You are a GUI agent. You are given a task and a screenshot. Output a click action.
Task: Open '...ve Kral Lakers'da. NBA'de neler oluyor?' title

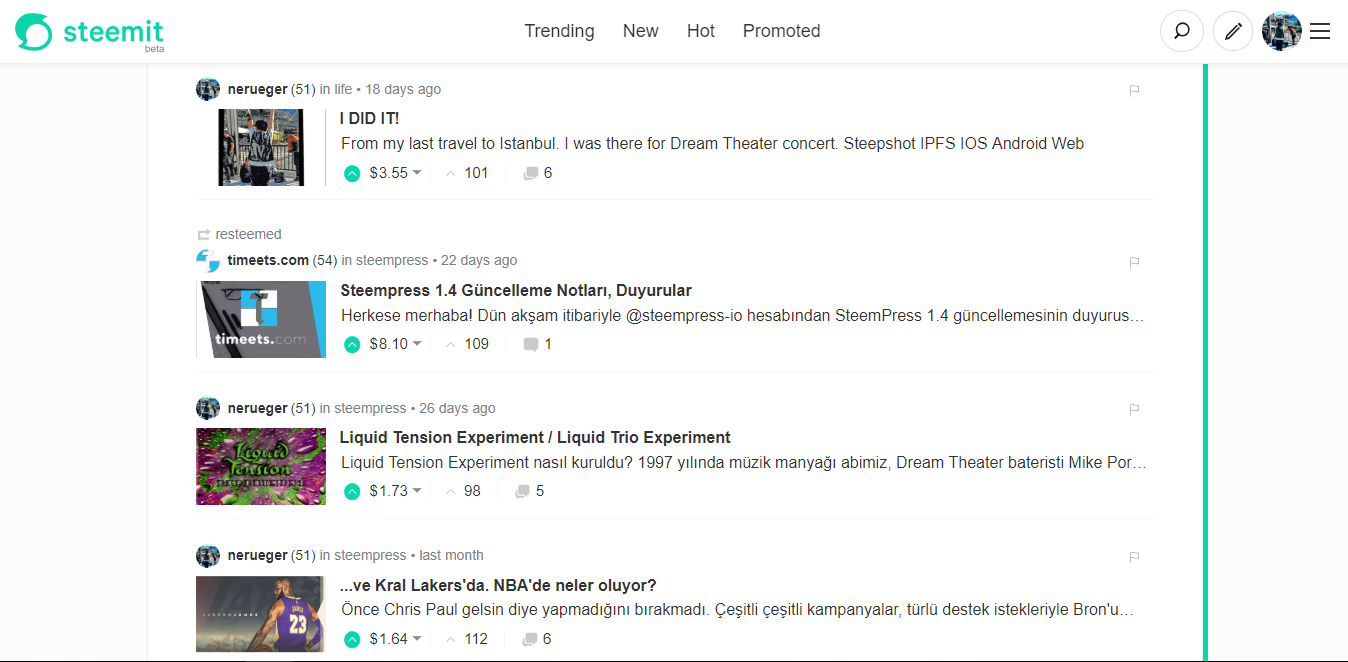click(498, 585)
